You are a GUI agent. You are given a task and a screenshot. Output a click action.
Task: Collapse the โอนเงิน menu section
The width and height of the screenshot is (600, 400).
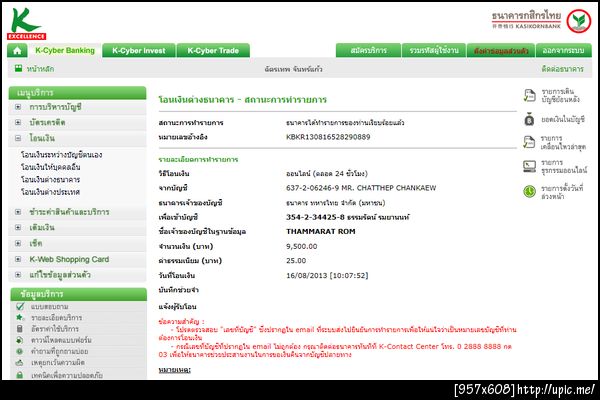(18, 138)
